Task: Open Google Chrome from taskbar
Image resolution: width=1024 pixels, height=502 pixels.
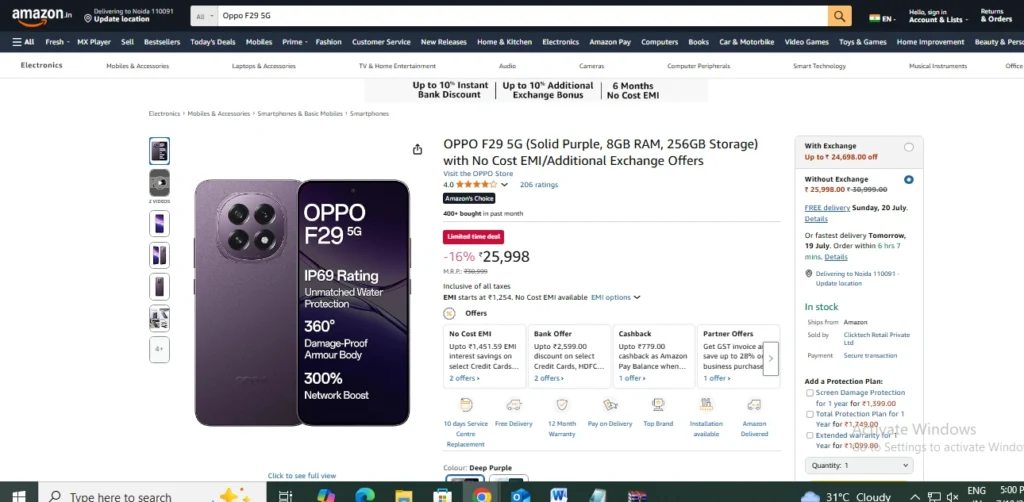Action: click(481, 496)
